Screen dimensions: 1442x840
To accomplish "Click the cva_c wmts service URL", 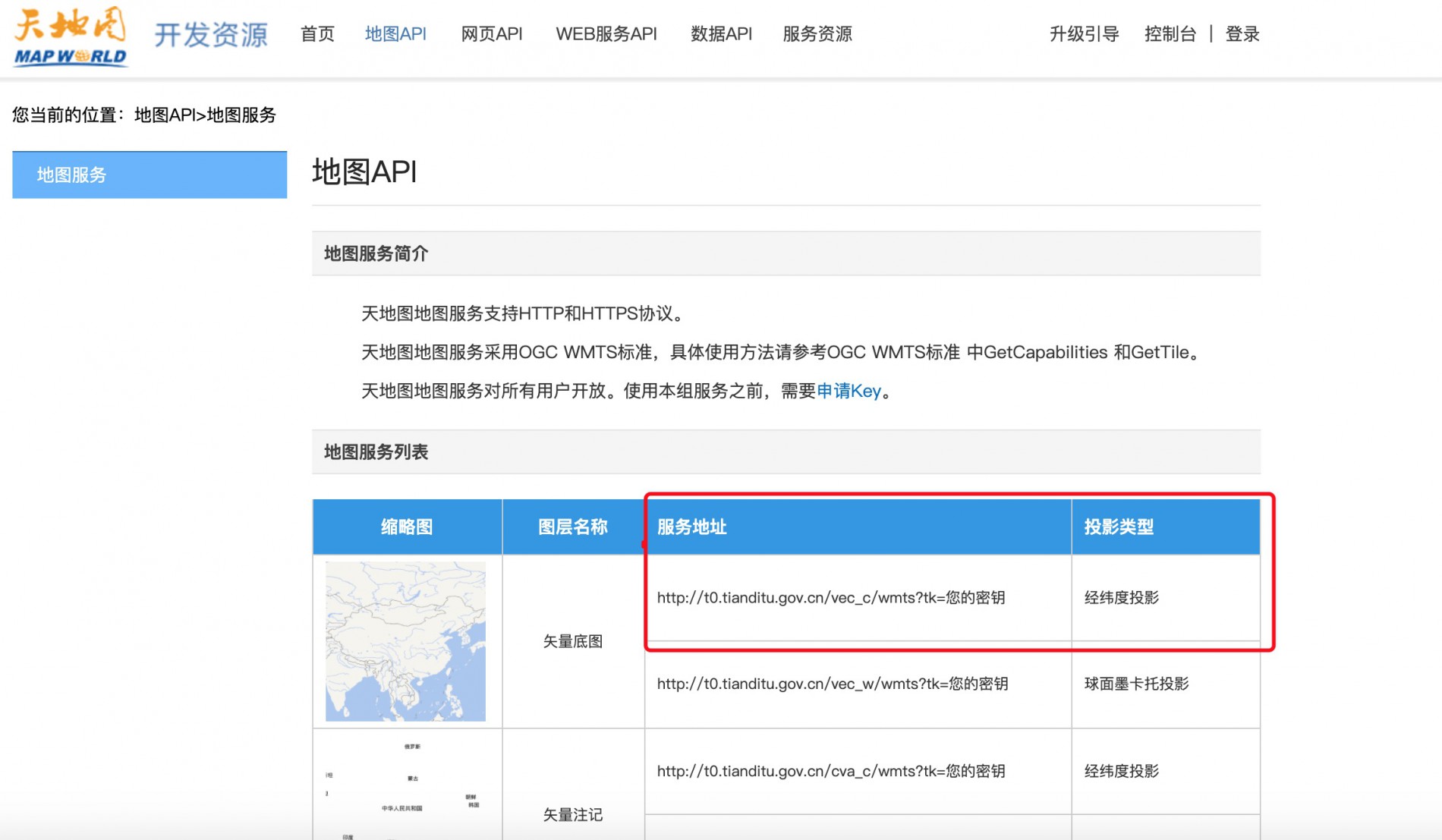I will point(831,771).
